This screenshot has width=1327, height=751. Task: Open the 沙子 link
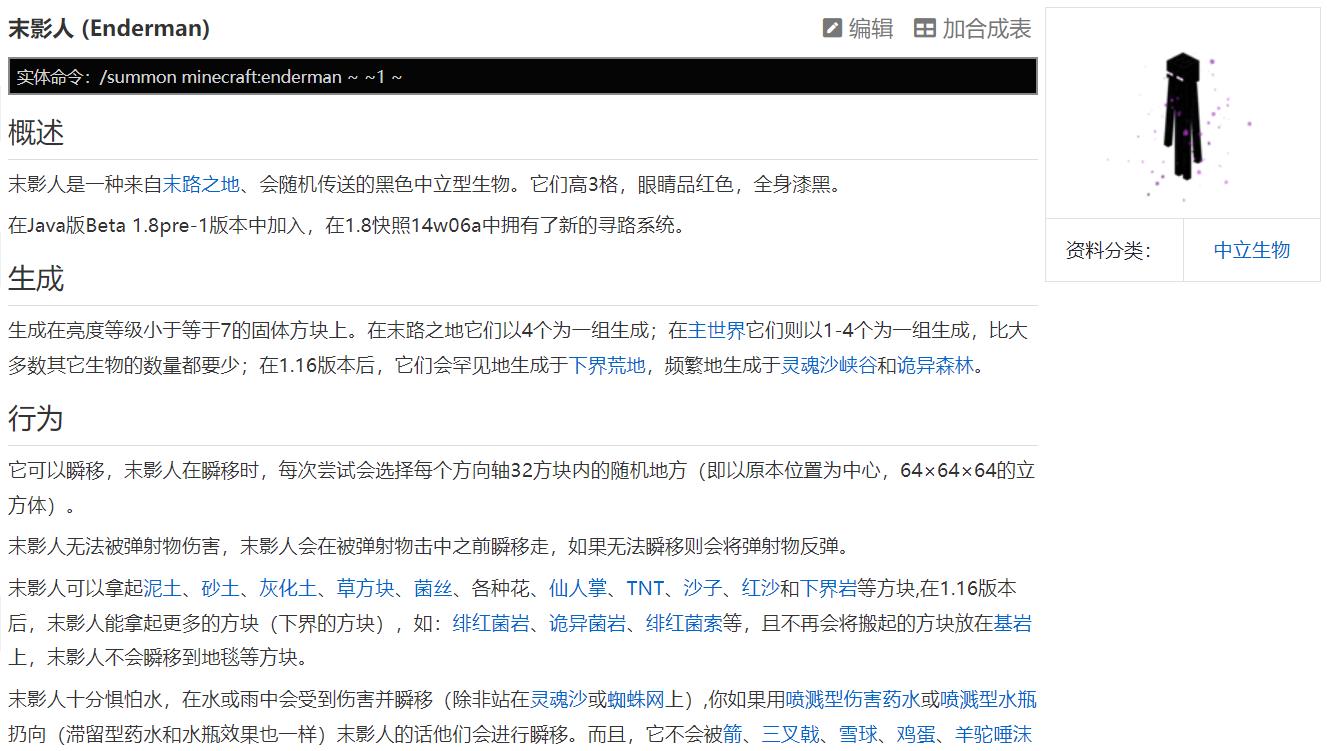click(x=702, y=588)
